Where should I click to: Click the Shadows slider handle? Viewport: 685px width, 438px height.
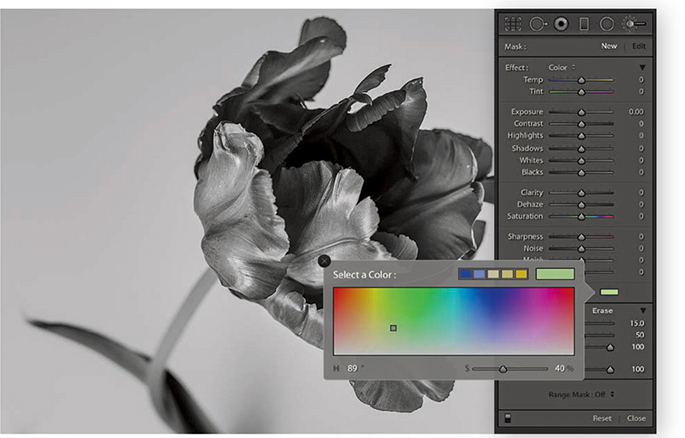(581, 149)
